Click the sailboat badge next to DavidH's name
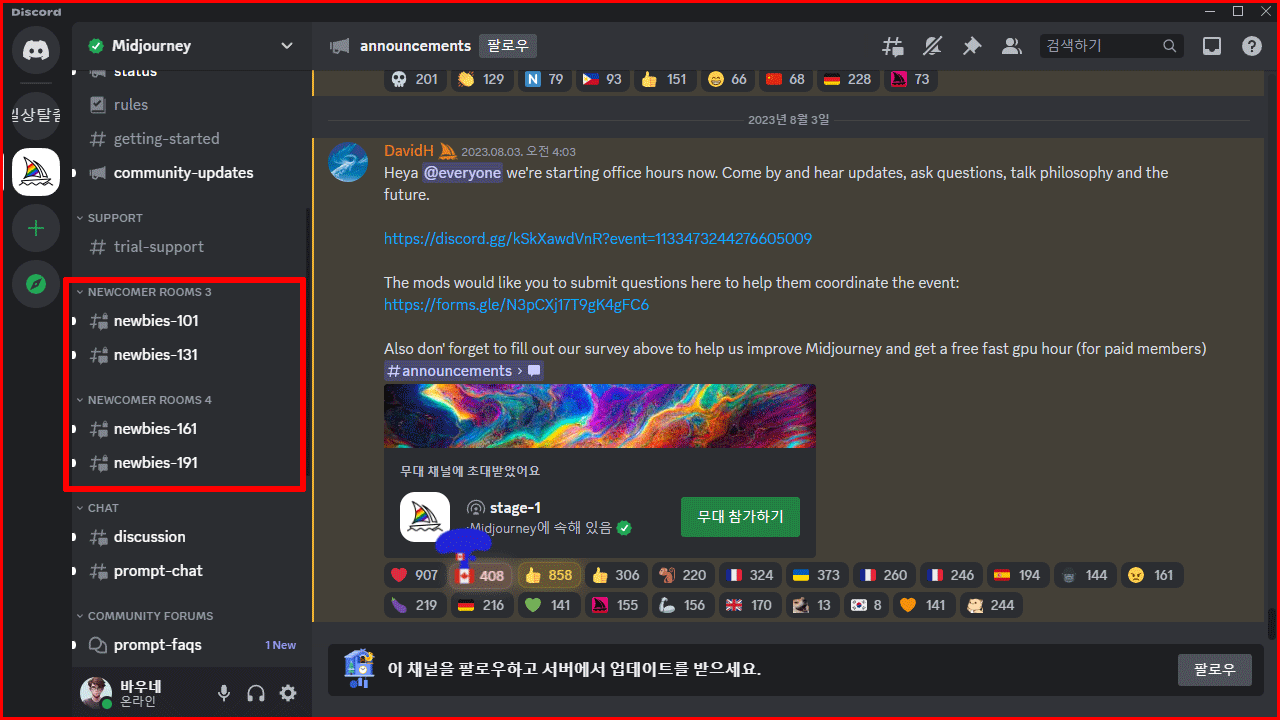1280x720 pixels. point(448,150)
